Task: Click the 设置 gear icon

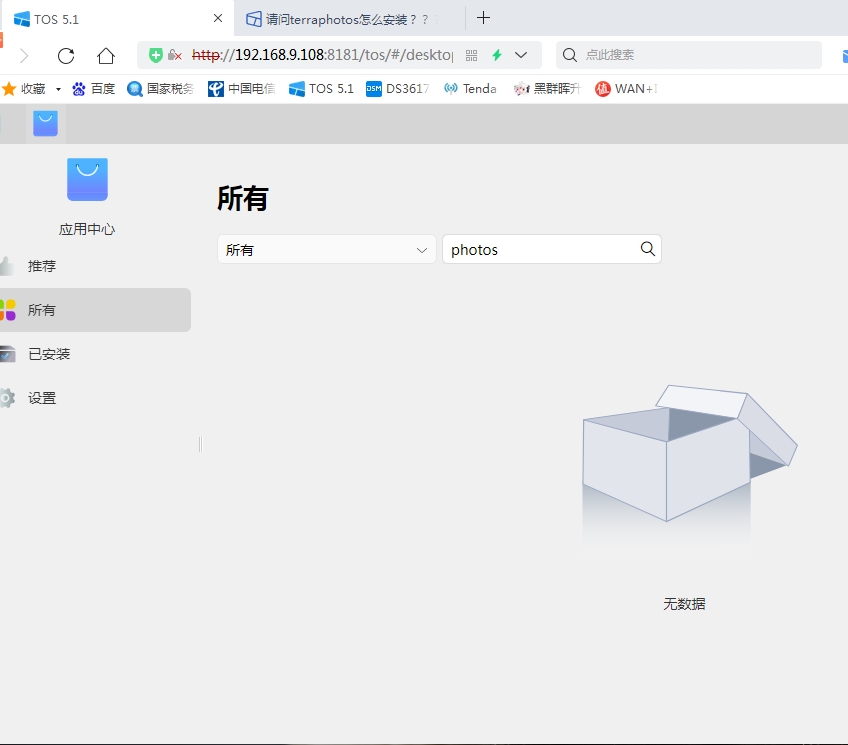Action: click(x=7, y=398)
